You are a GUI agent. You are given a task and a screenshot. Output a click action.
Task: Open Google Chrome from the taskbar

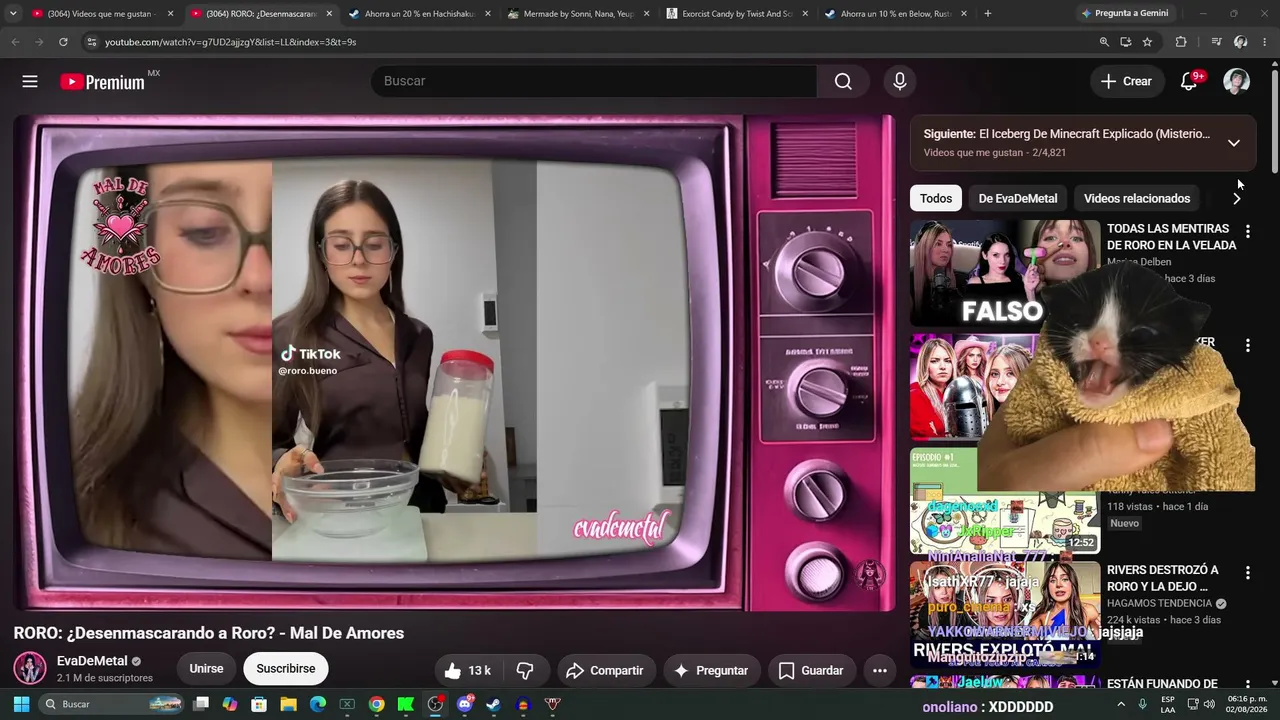point(376,704)
